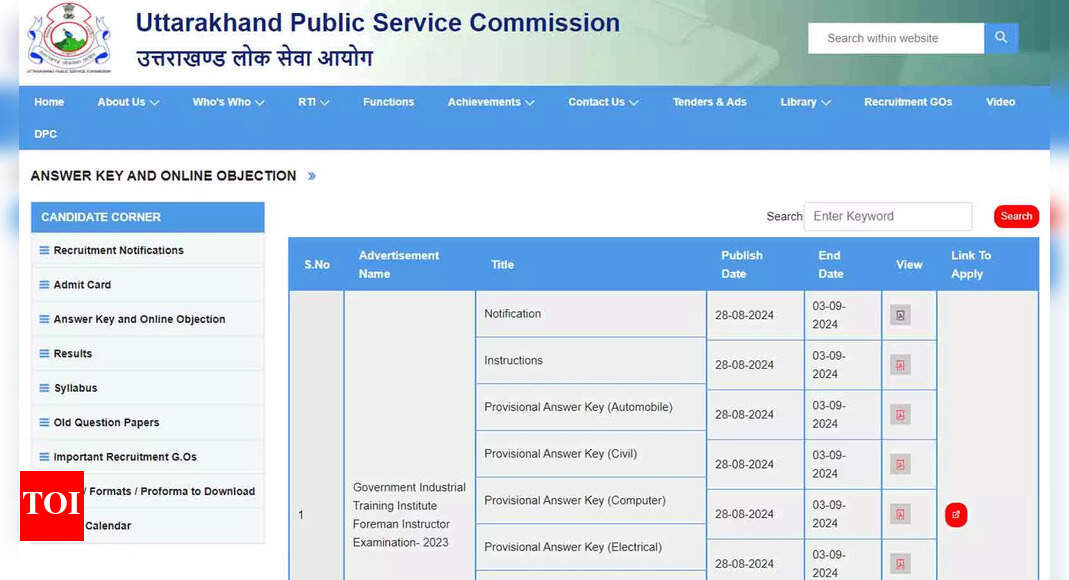The height and width of the screenshot is (580, 1069).
Task: Click Provisional Answer Key (Computer) text
Action: coord(575,500)
